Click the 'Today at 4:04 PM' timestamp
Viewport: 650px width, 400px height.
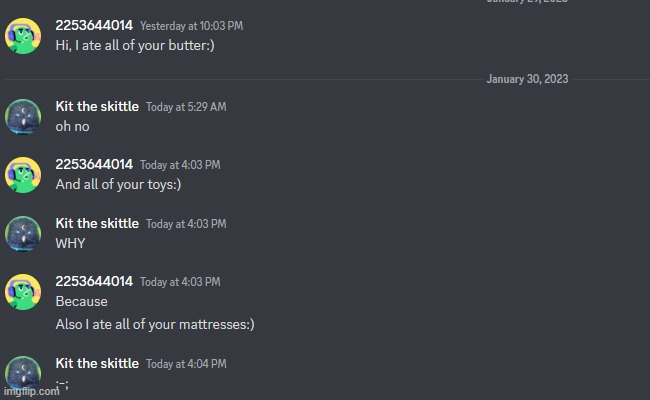pyautogui.click(x=186, y=364)
